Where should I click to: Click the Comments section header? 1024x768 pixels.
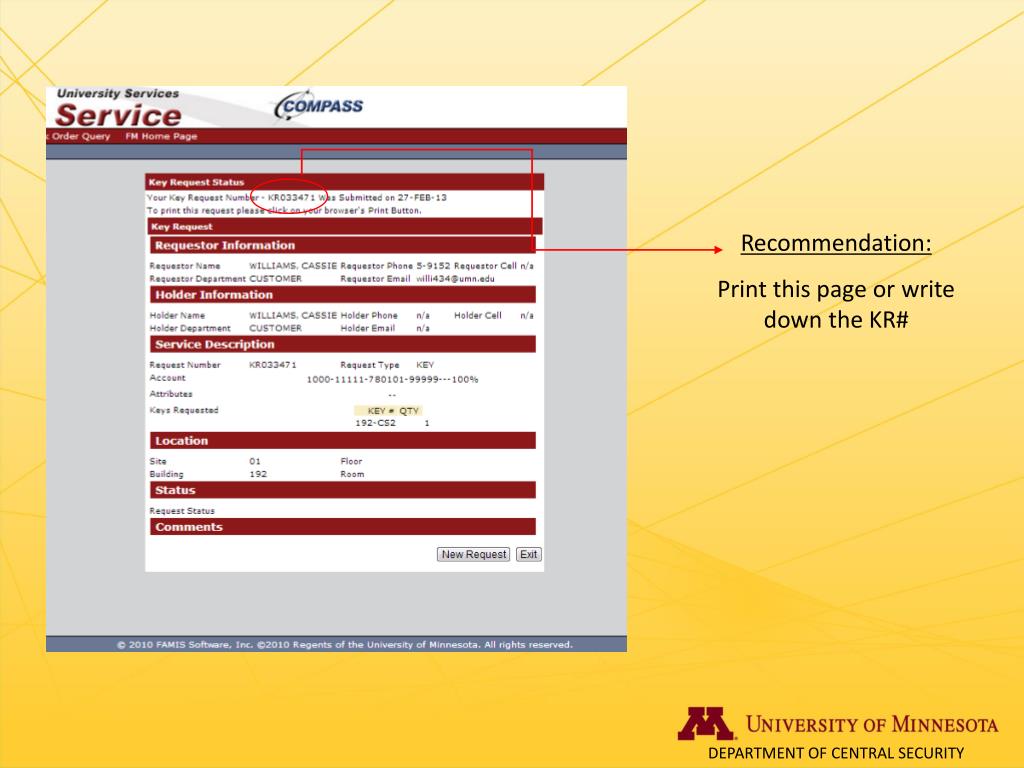[343, 527]
